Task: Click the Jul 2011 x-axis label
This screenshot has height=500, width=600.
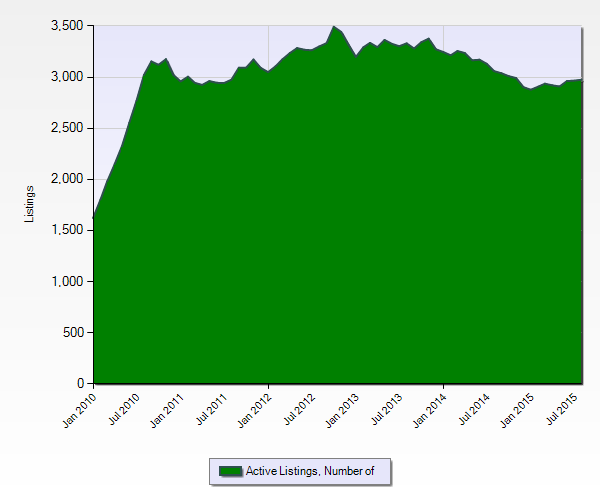Action: [212, 409]
